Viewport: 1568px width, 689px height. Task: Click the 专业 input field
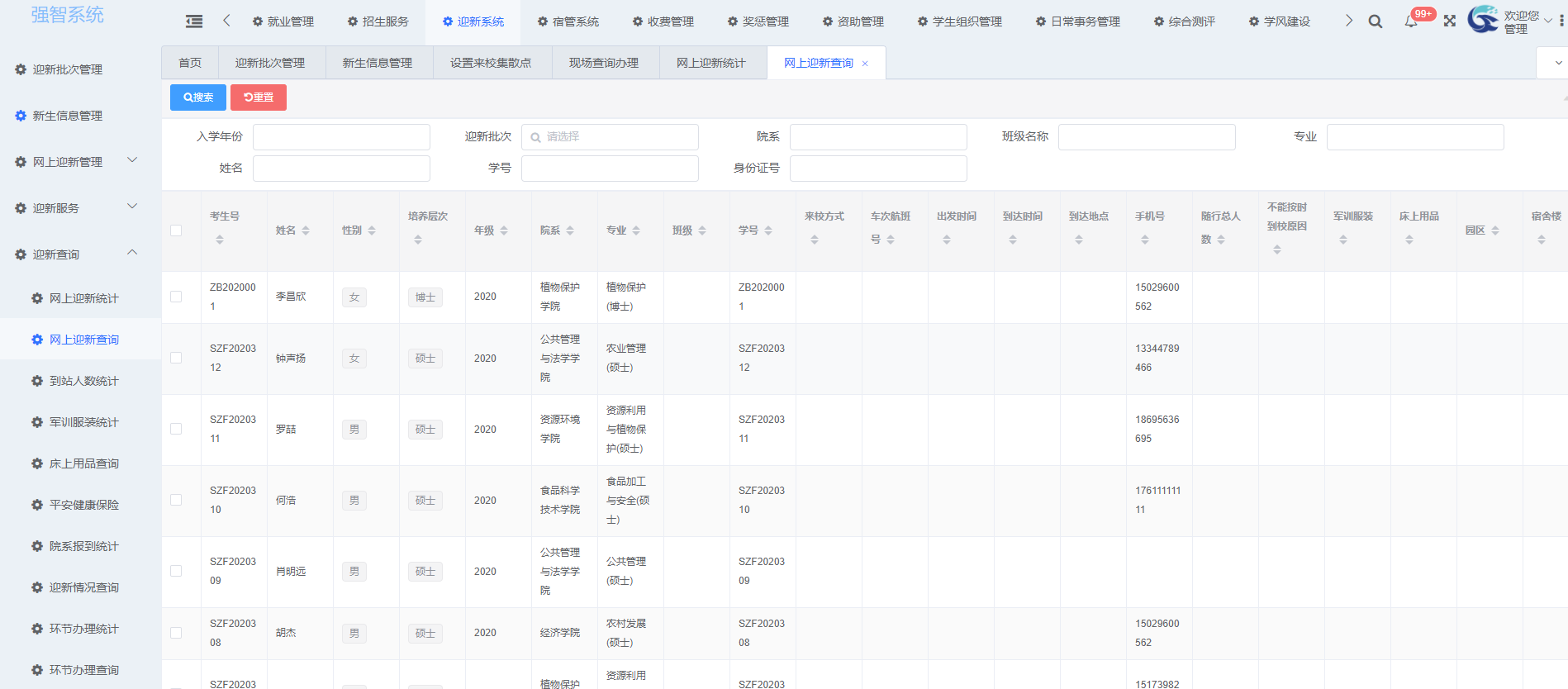pyautogui.click(x=1415, y=137)
